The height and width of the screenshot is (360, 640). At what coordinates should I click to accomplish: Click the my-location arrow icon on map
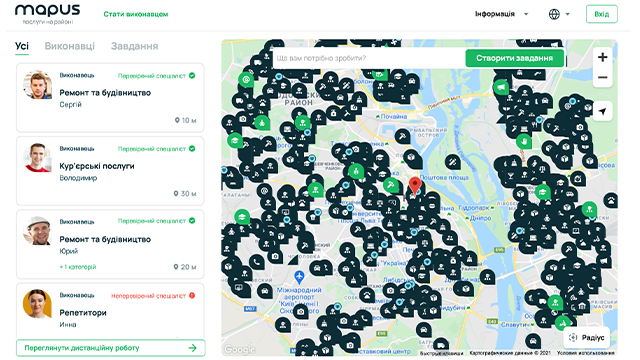point(602,111)
